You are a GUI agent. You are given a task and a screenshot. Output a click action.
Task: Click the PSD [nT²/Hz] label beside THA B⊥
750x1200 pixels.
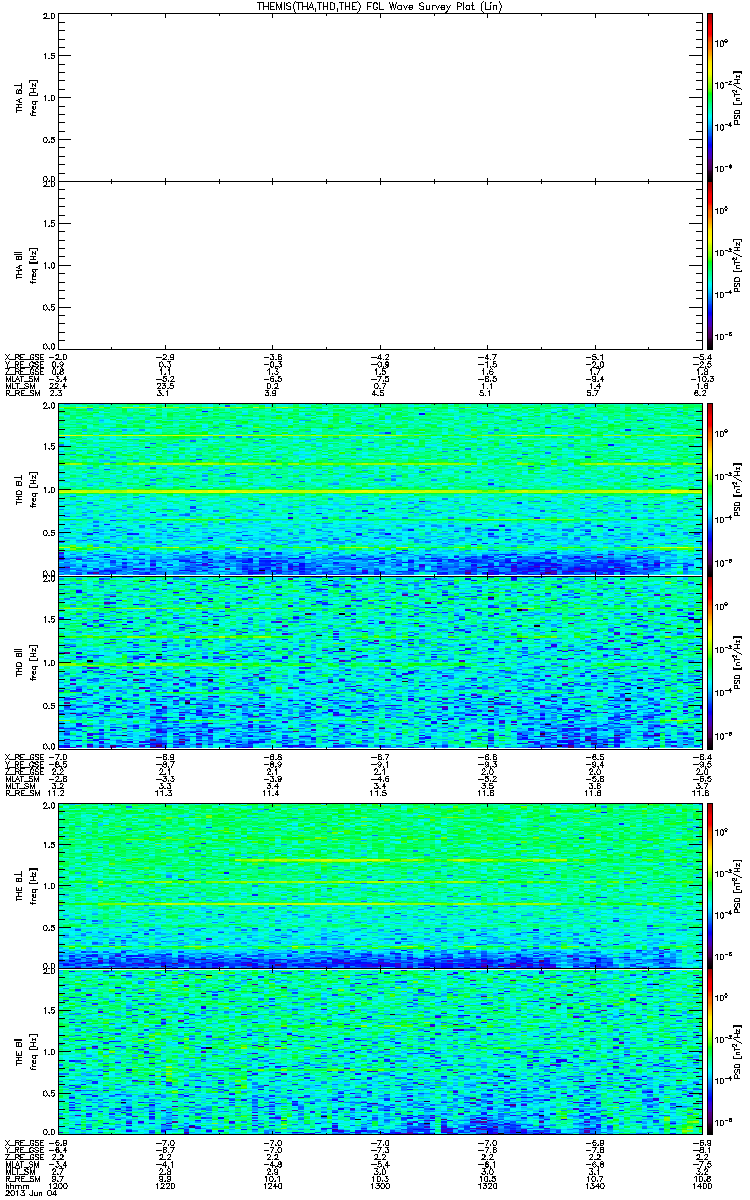[x=737, y=97]
